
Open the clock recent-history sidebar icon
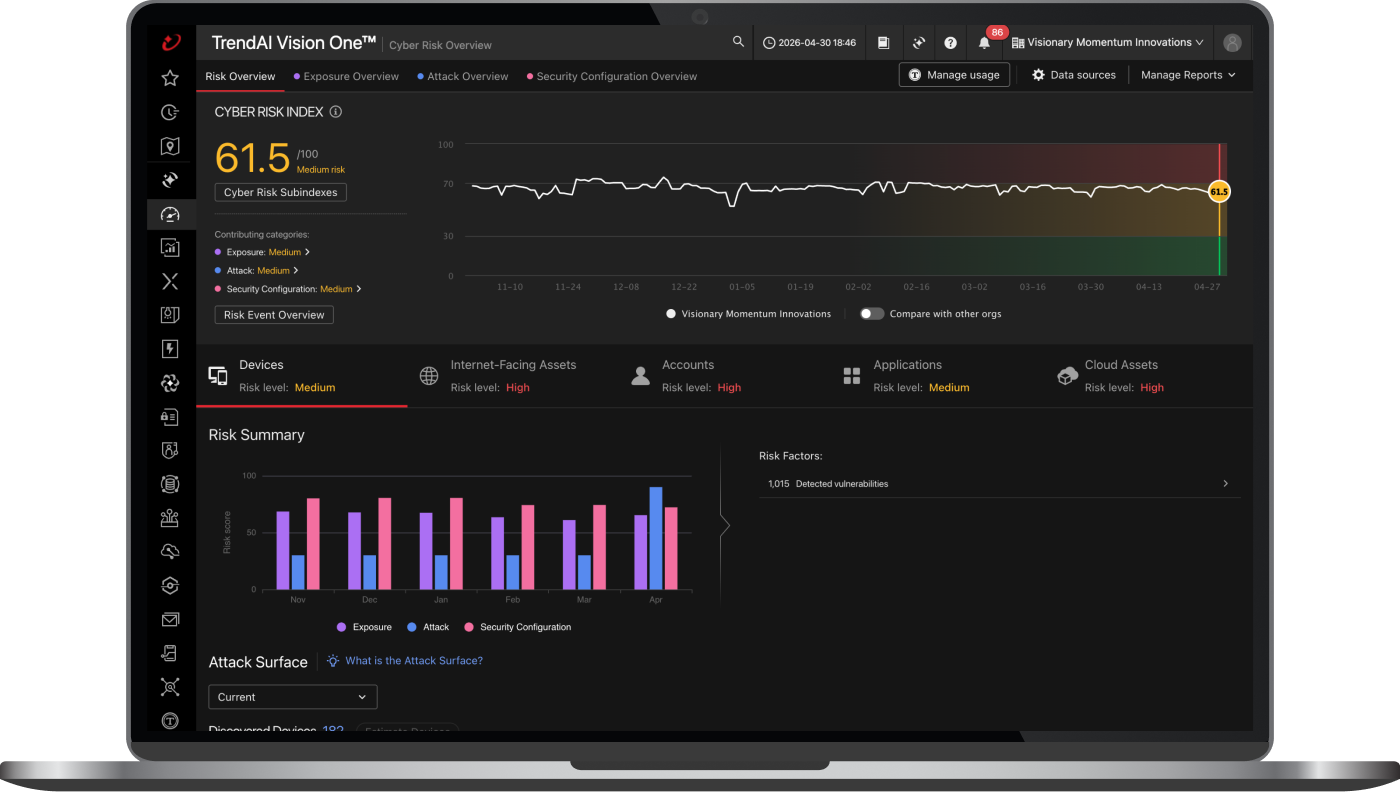coord(170,112)
